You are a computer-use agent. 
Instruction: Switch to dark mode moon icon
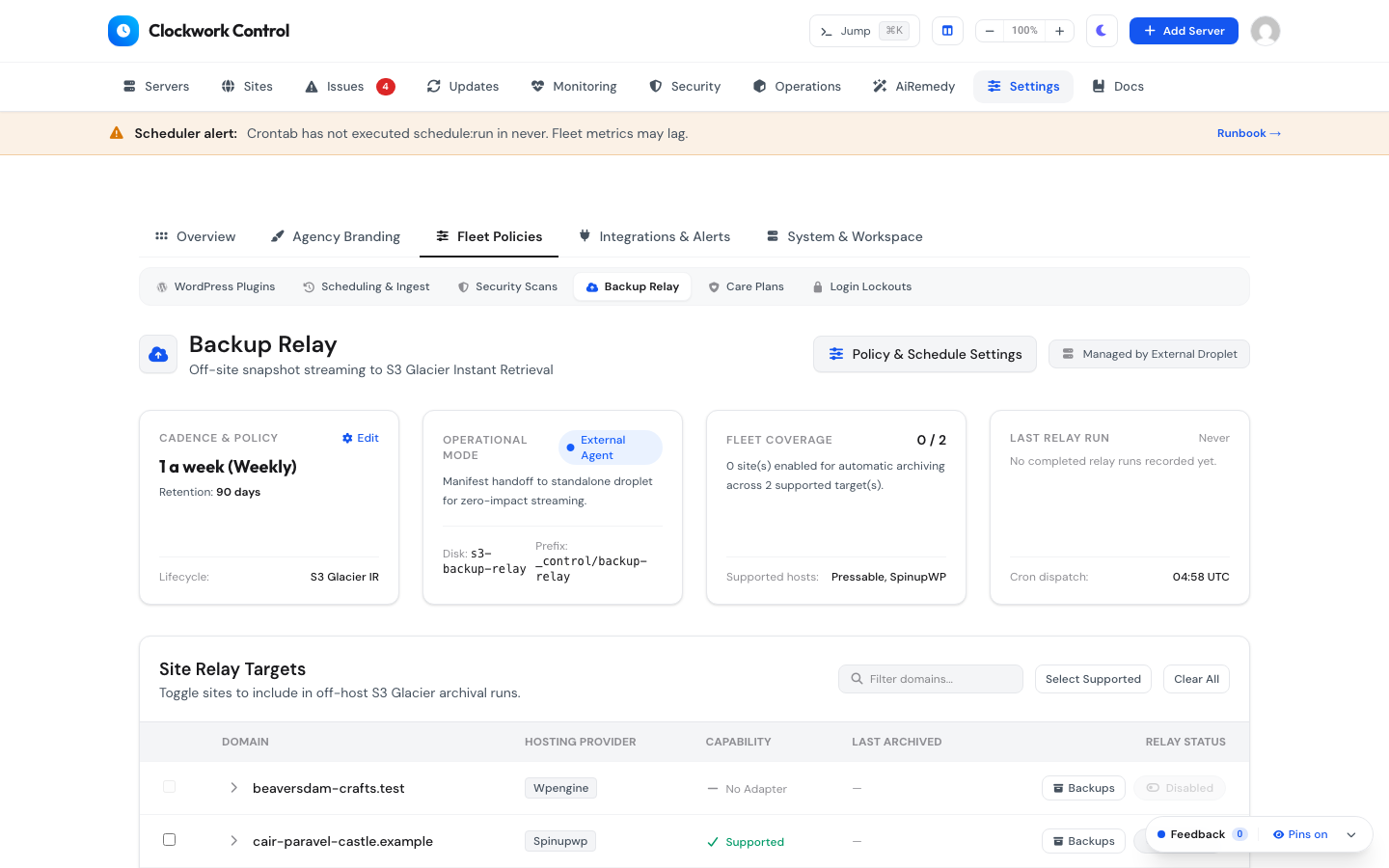pos(1102,31)
